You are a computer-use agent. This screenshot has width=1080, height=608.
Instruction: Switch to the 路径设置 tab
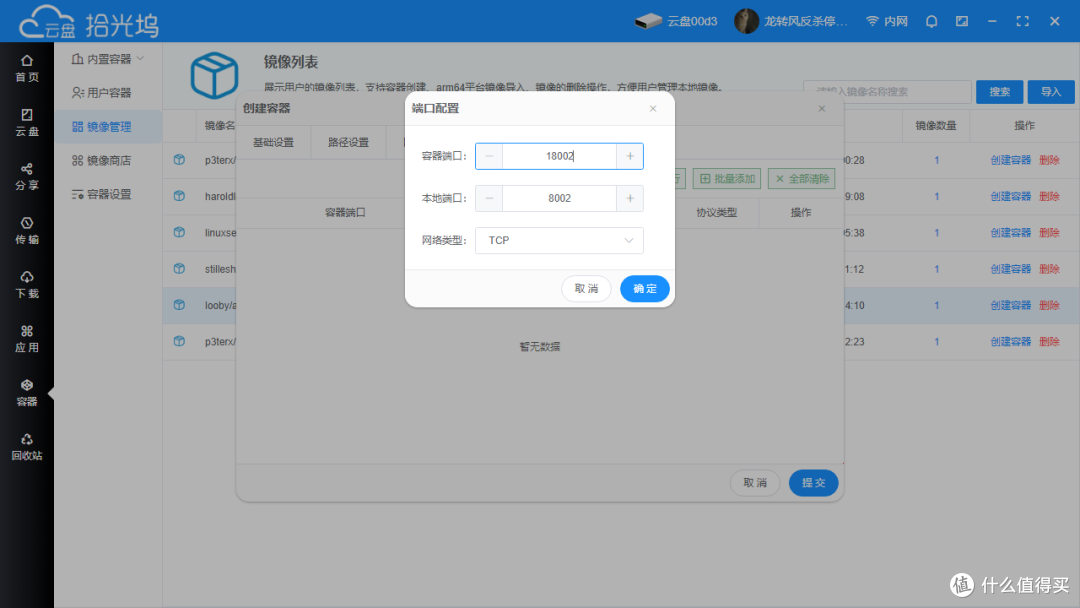(348, 143)
